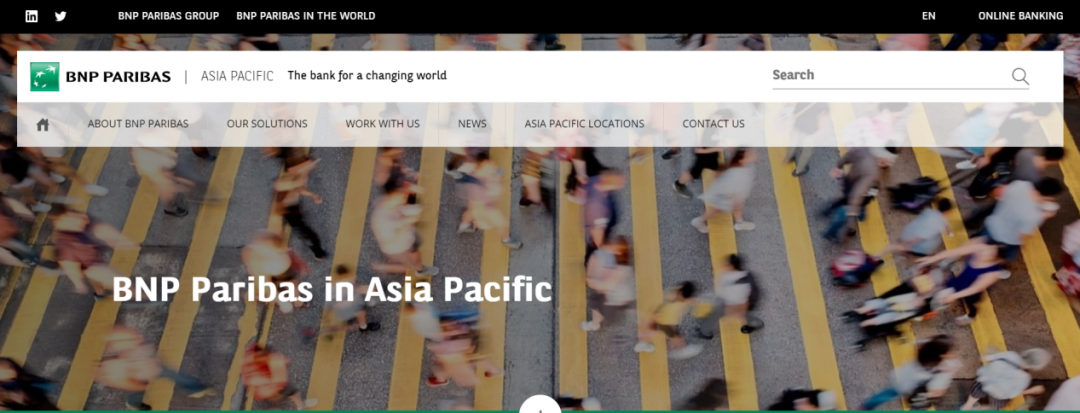Viewport: 1080px width, 413px height.
Task: Switch language via EN selector
Action: point(928,16)
